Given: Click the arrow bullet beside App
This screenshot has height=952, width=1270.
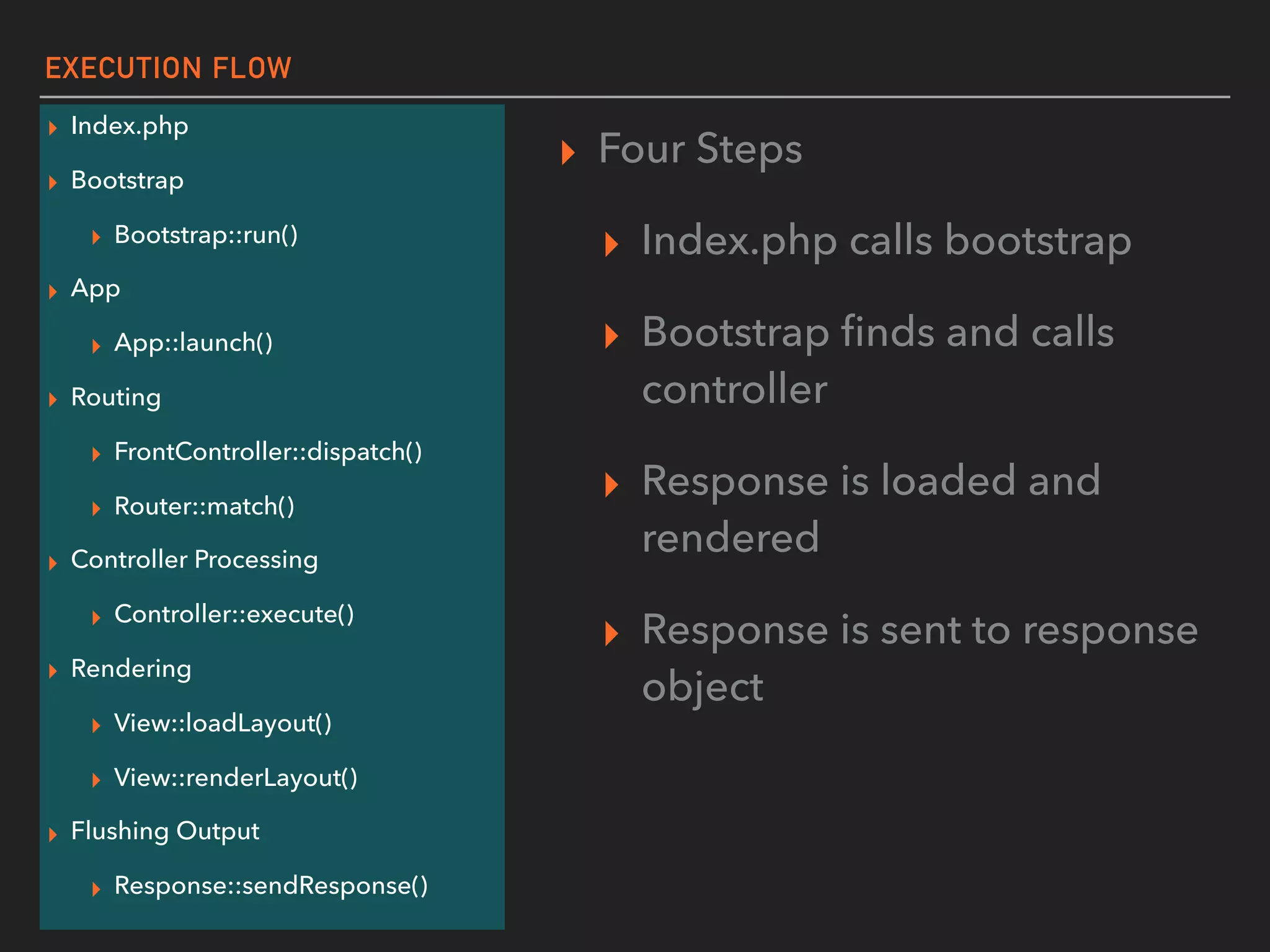Looking at the screenshot, I should point(53,291).
